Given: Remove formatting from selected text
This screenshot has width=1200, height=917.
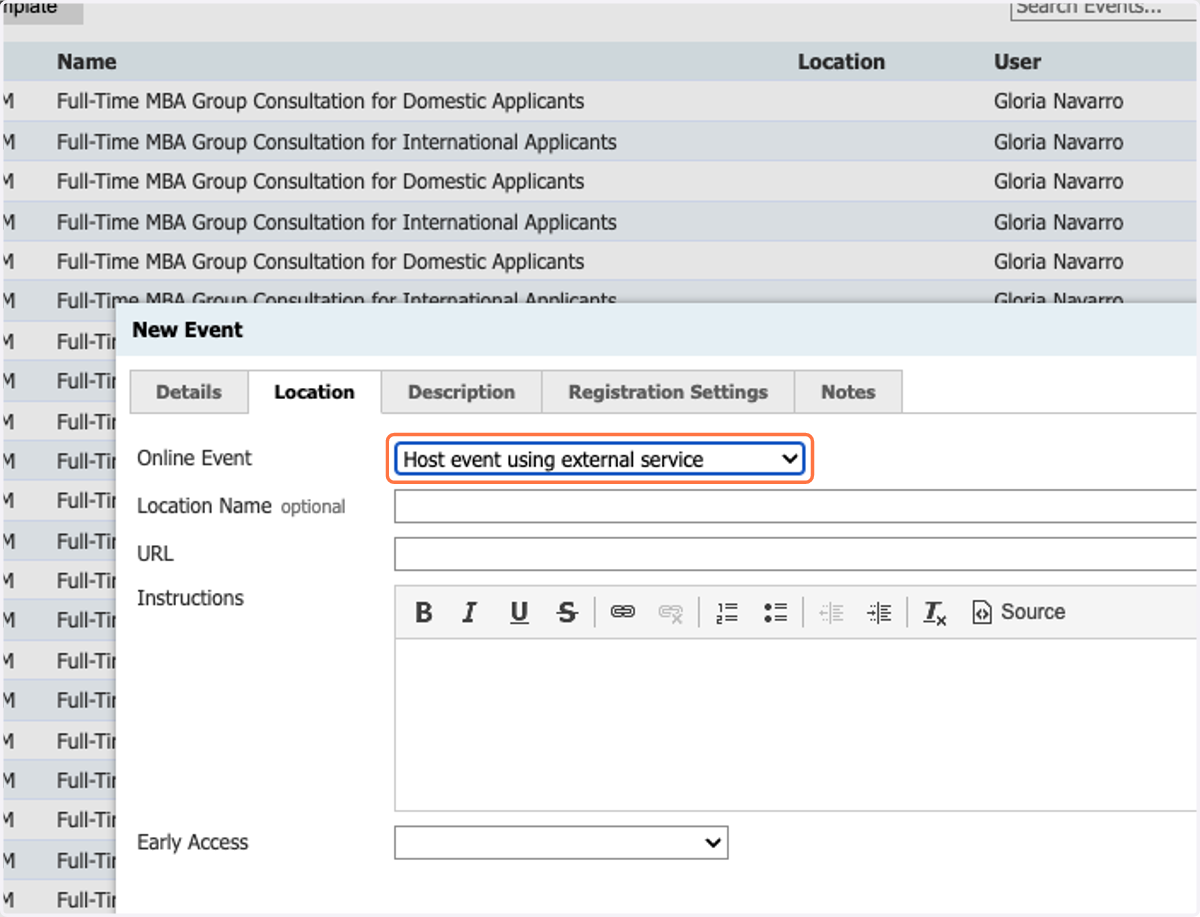Looking at the screenshot, I should (935, 612).
